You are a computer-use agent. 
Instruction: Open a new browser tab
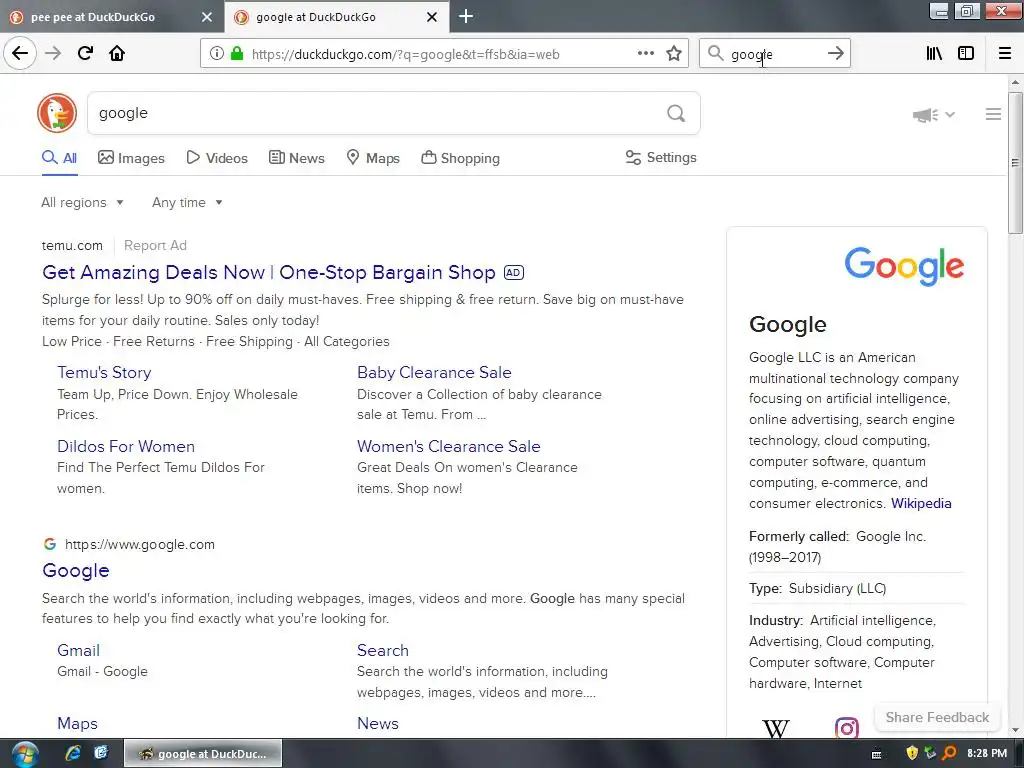(x=466, y=16)
